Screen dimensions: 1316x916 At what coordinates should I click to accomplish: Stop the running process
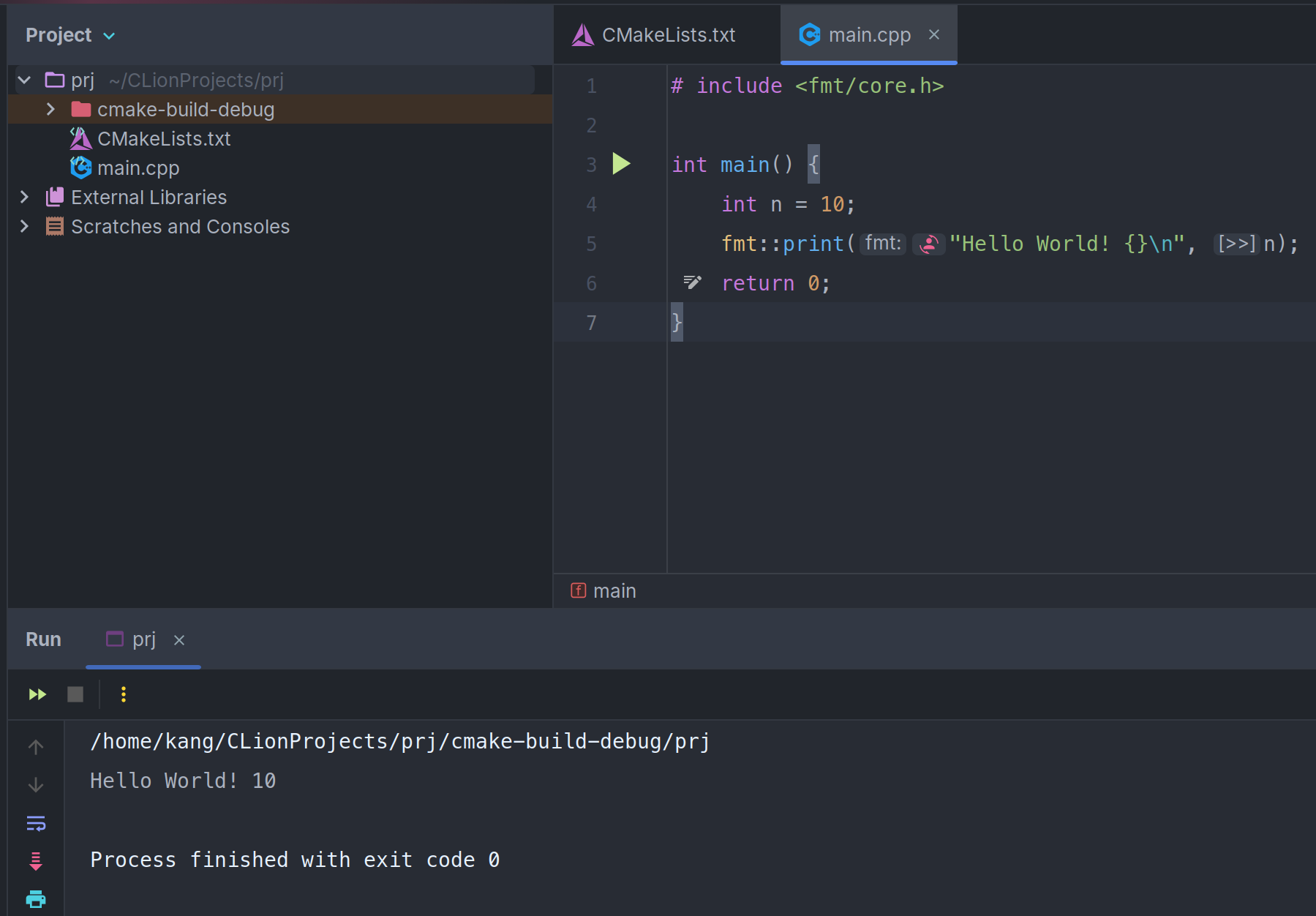point(75,694)
